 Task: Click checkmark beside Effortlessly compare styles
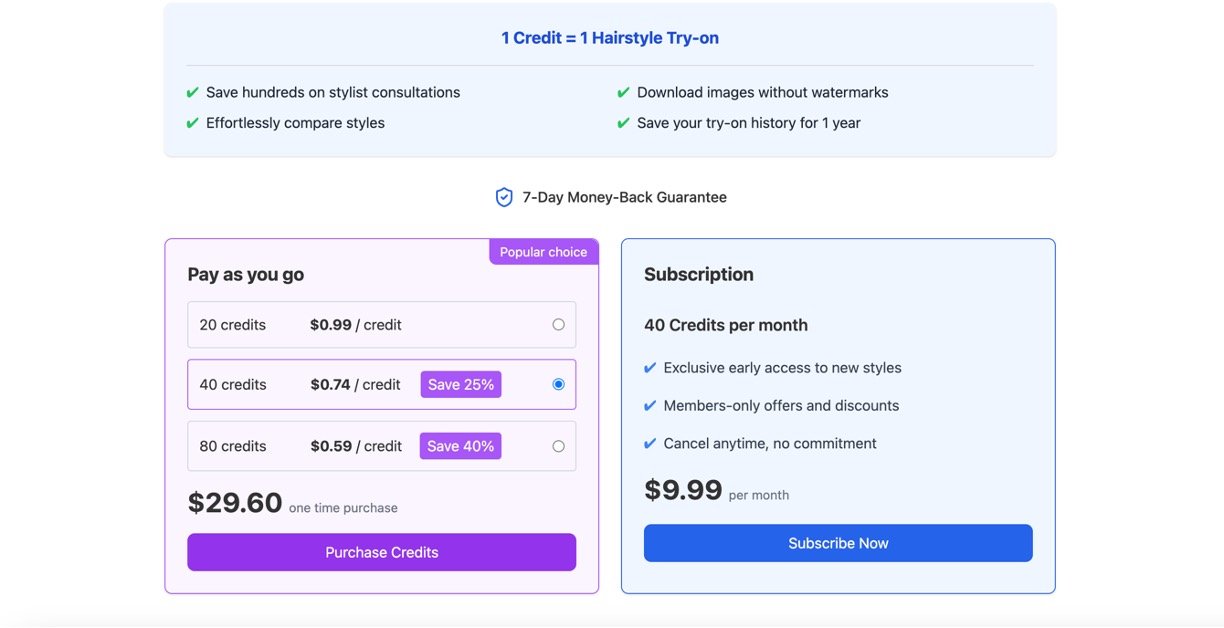pos(192,123)
